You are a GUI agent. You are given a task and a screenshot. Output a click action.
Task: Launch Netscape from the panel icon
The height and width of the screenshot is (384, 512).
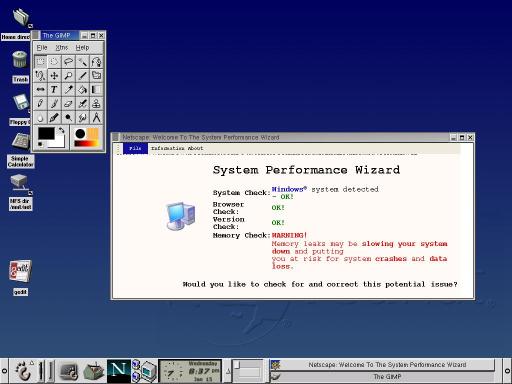(118, 371)
